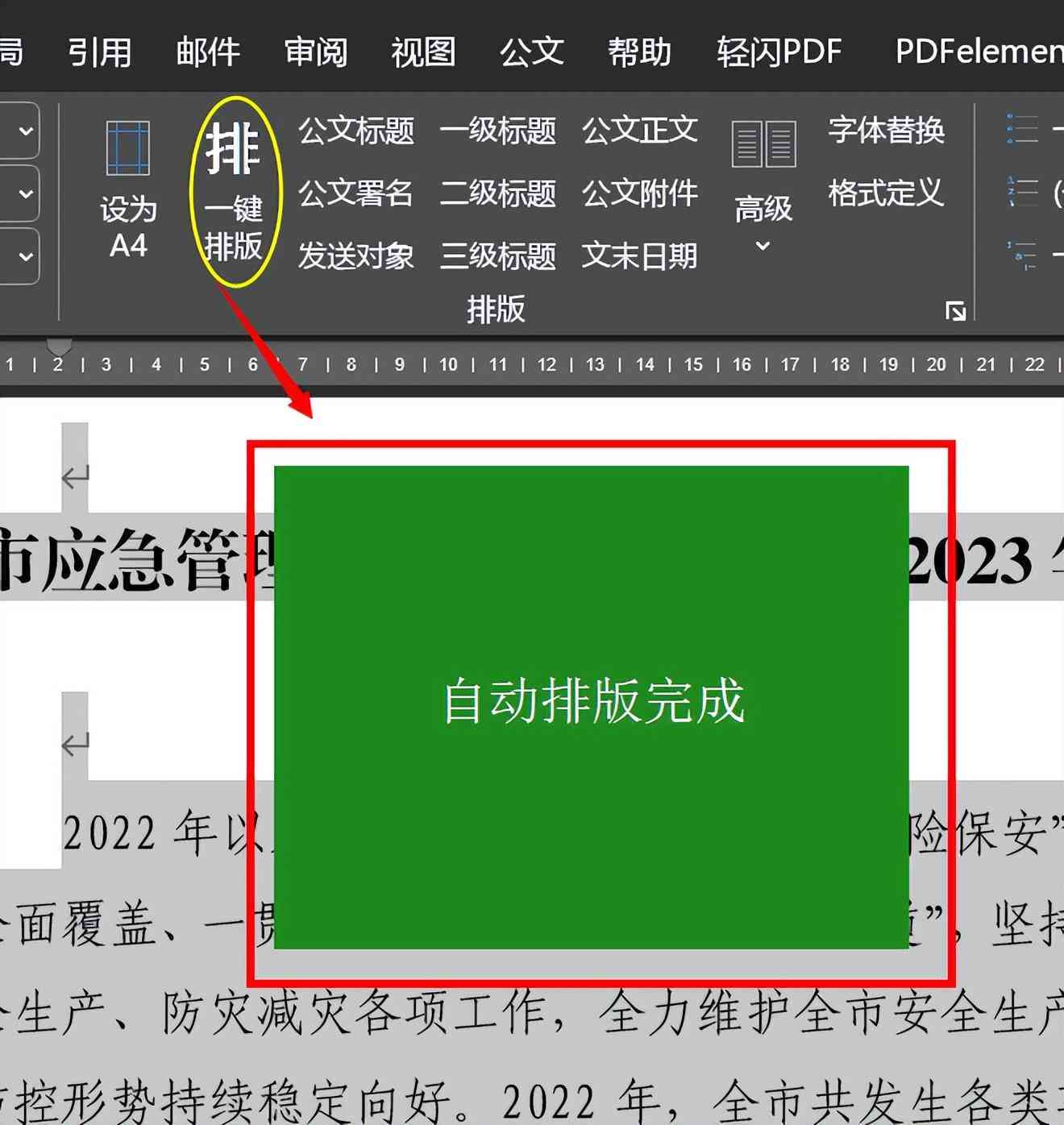Click the document title containing 2023
The width and height of the screenshot is (1064, 1125).
[x=532, y=559]
